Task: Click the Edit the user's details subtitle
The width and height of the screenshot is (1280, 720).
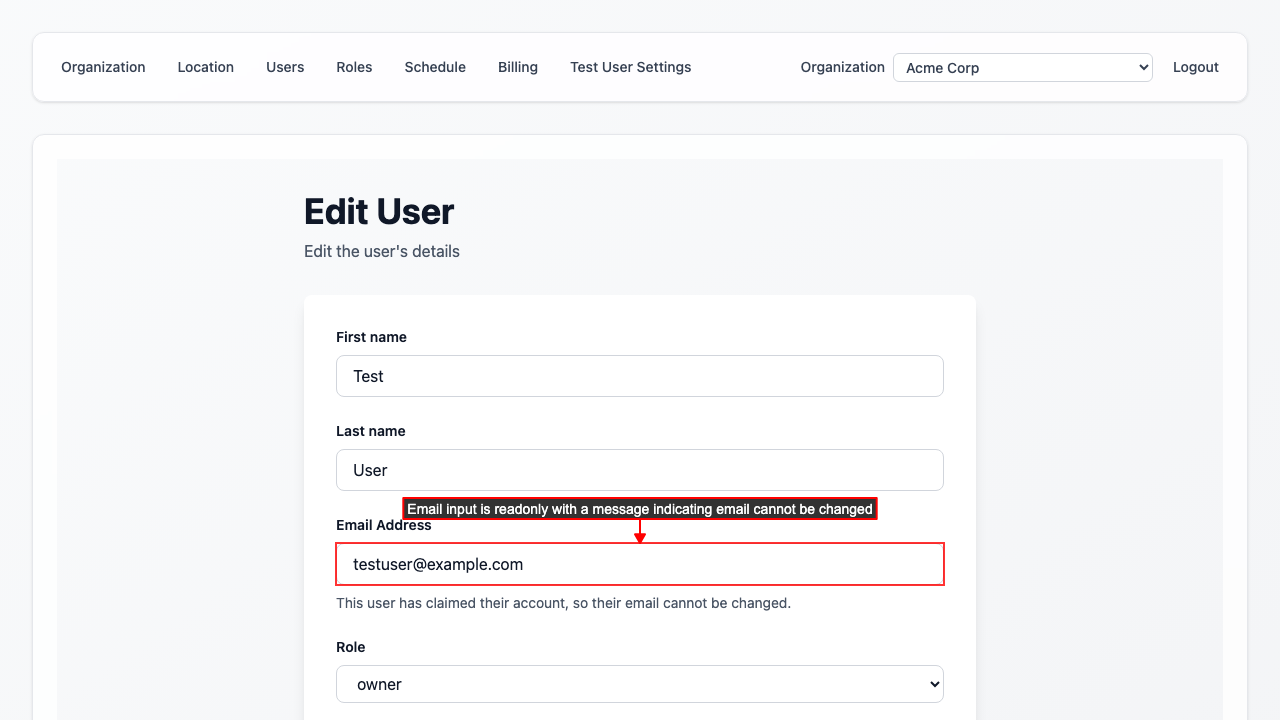Action: tap(382, 251)
